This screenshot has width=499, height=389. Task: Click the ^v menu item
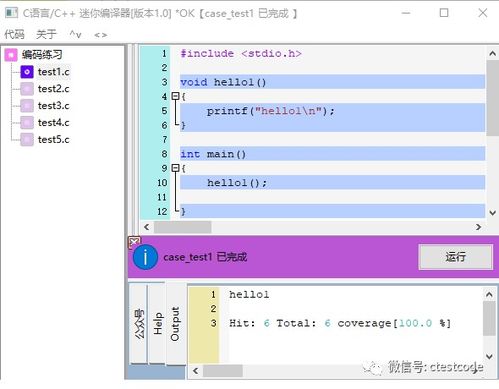(75, 34)
